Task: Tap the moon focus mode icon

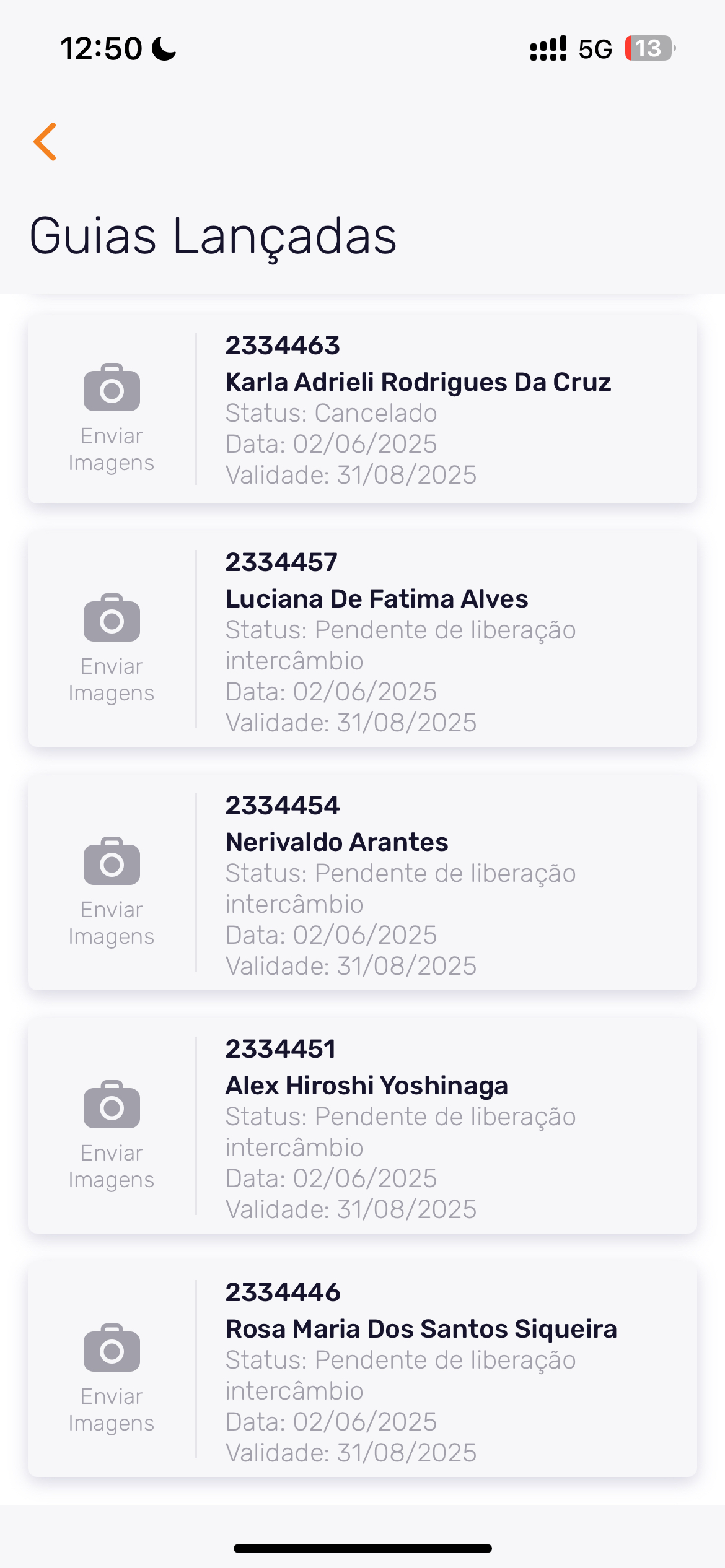Action: point(164,48)
